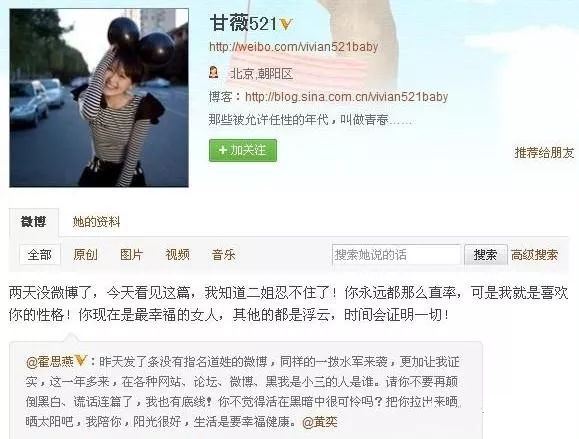Click the female gender icon before 北京
This screenshot has width=579, height=439.
click(x=214, y=72)
